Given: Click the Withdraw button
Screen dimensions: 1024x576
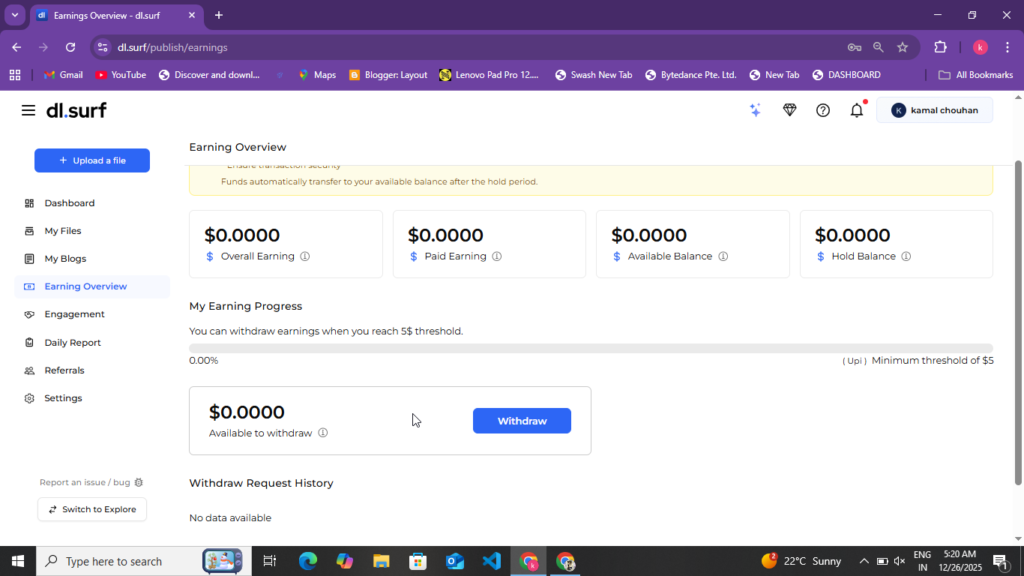Looking at the screenshot, I should (521, 421).
